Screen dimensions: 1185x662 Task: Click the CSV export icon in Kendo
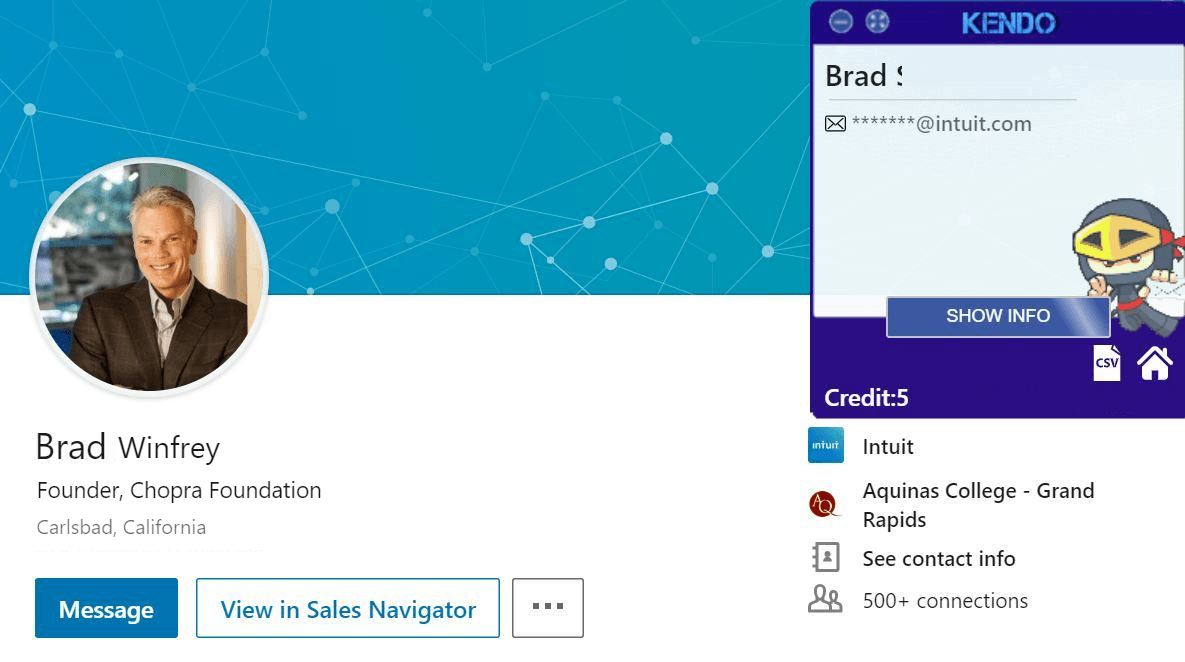(x=1107, y=363)
